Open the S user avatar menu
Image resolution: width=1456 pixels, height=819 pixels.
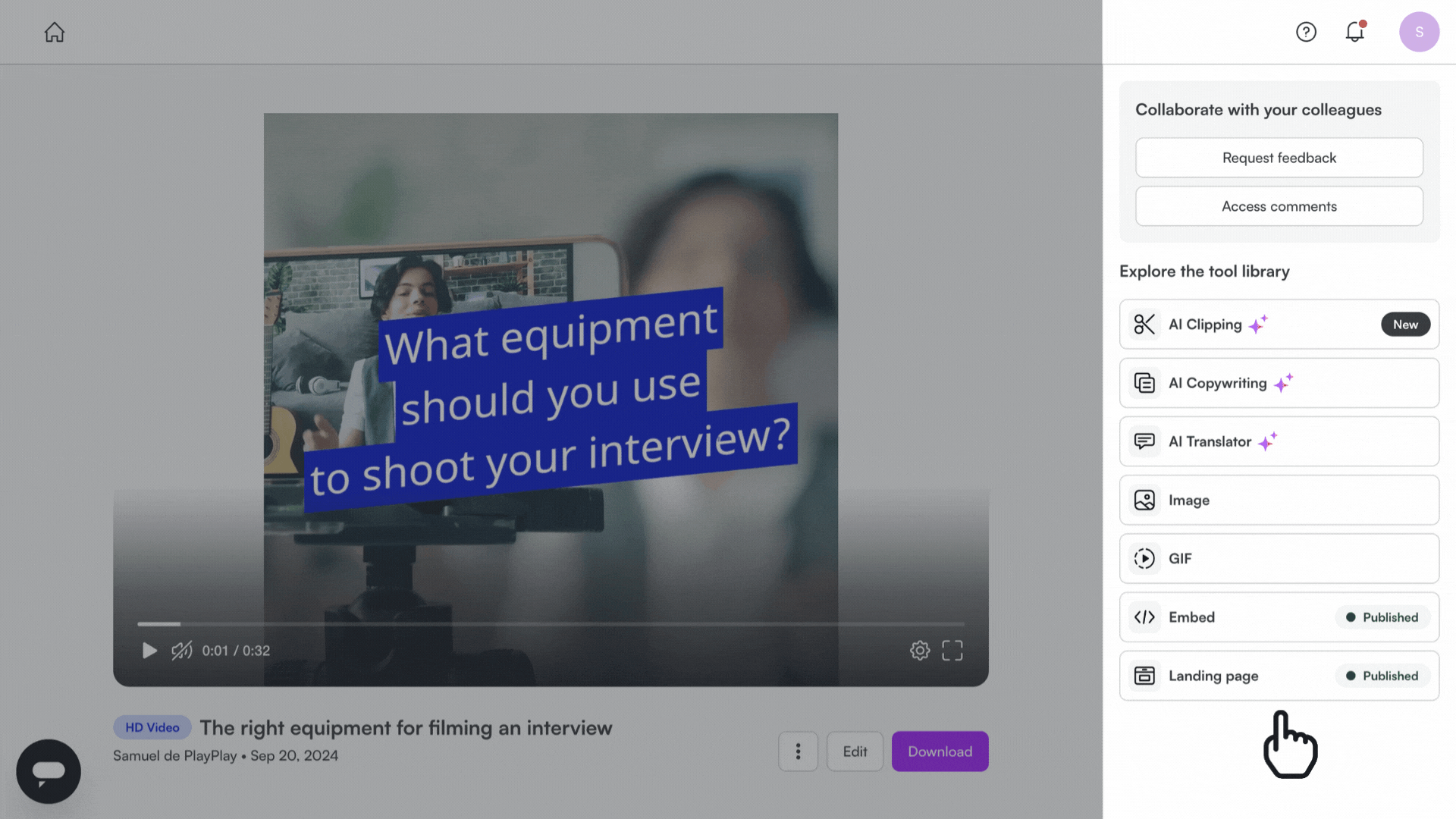pos(1419,32)
